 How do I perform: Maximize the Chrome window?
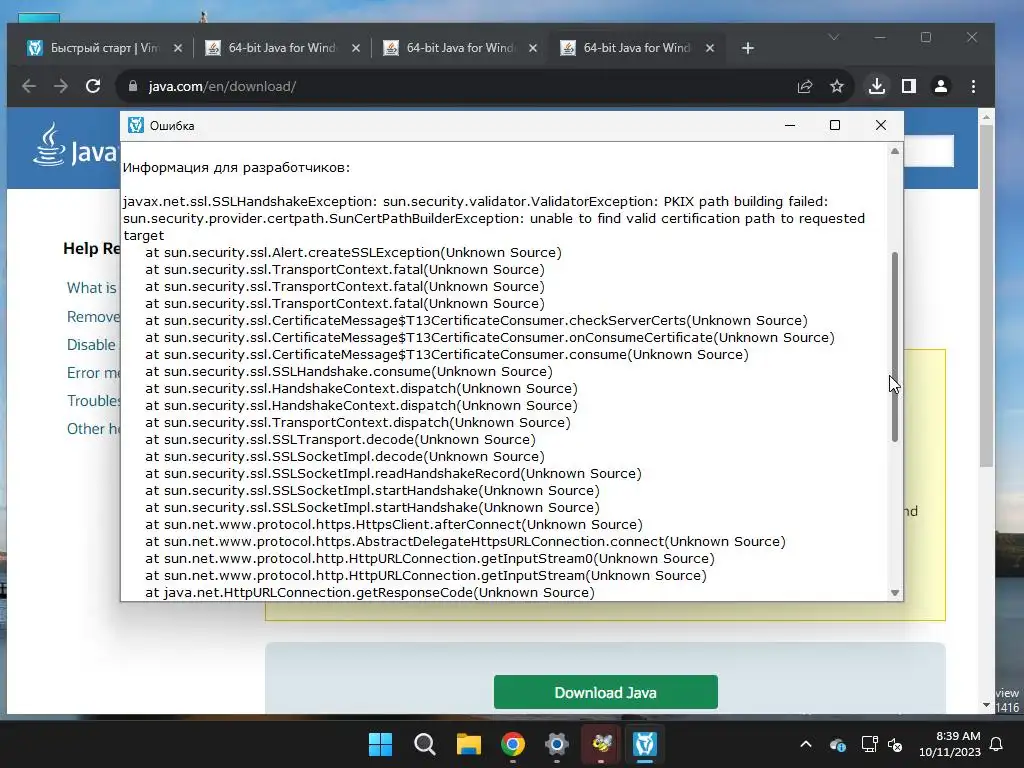pos(925,37)
